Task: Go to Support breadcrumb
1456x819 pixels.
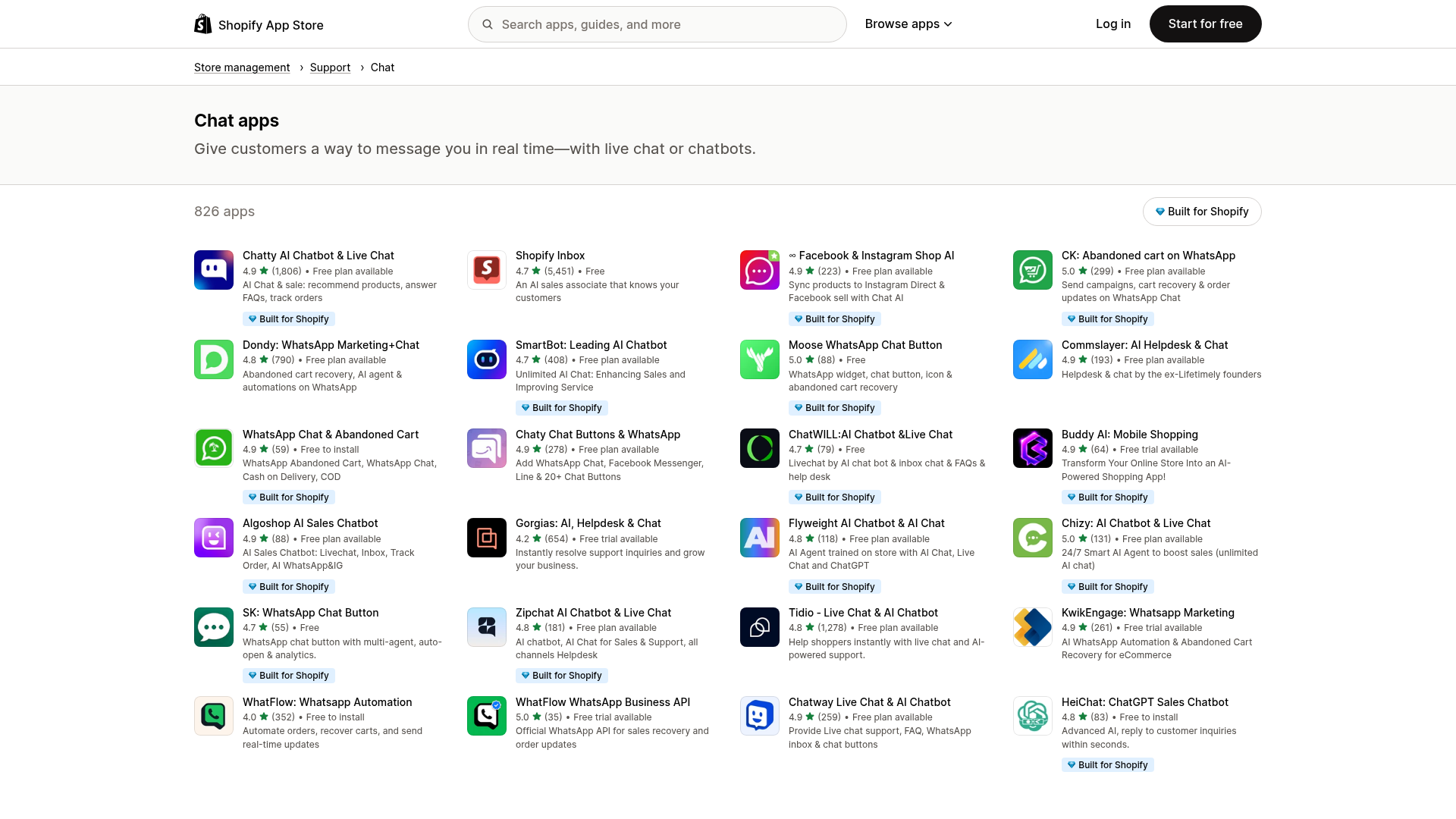Action: click(x=330, y=67)
